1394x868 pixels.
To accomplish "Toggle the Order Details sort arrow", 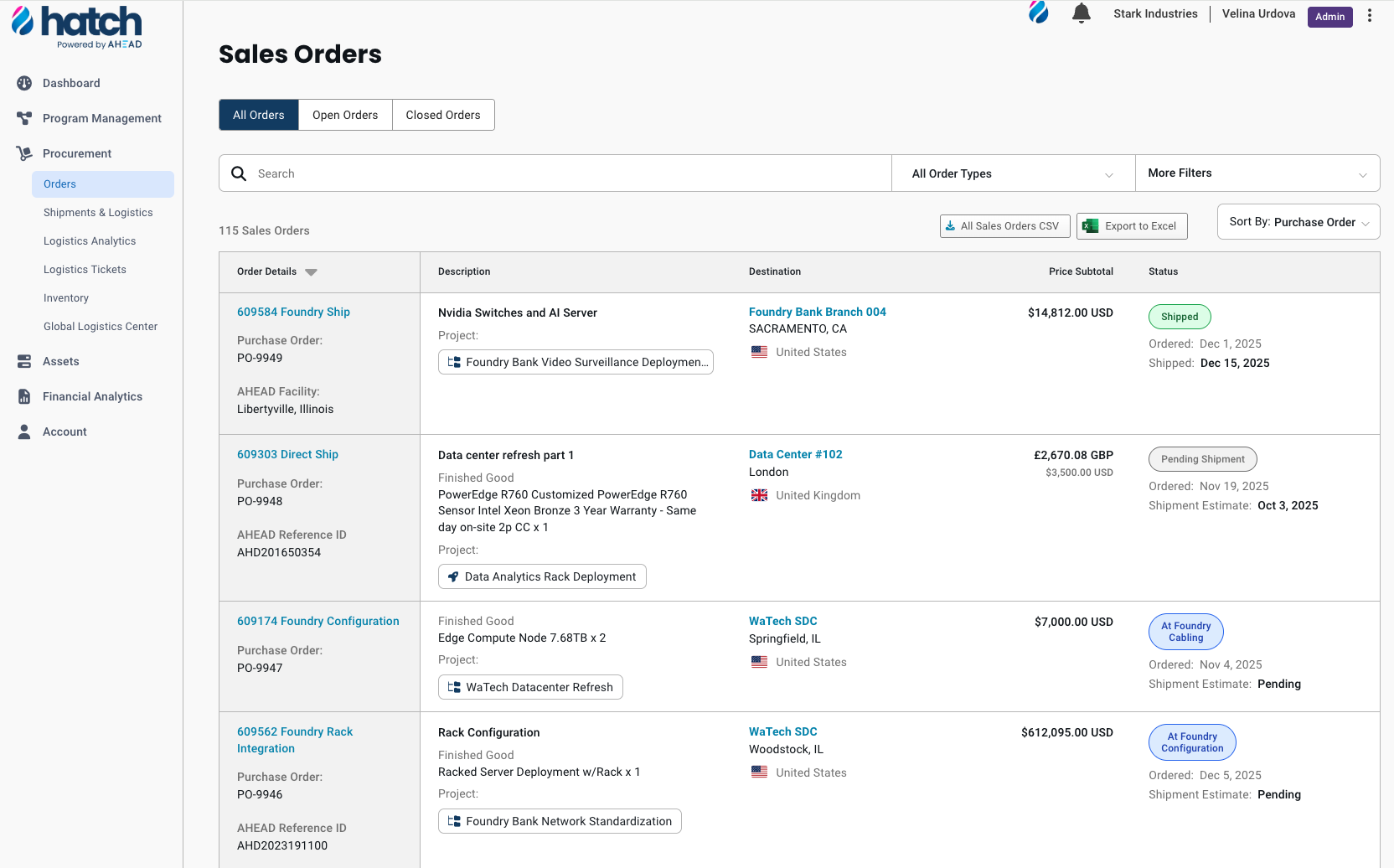I will (x=311, y=271).
